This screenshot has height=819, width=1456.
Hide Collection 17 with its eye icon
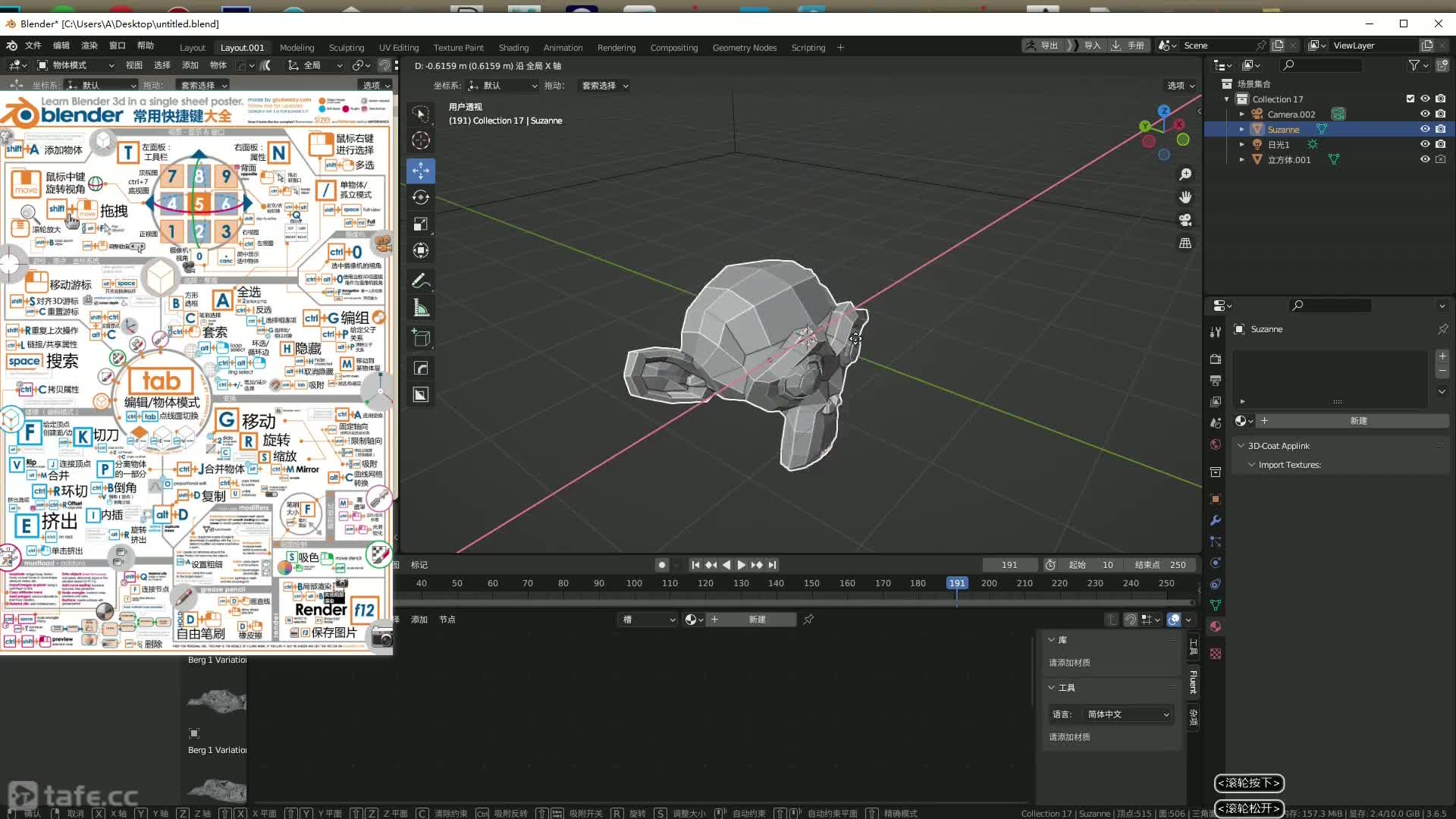tap(1425, 99)
